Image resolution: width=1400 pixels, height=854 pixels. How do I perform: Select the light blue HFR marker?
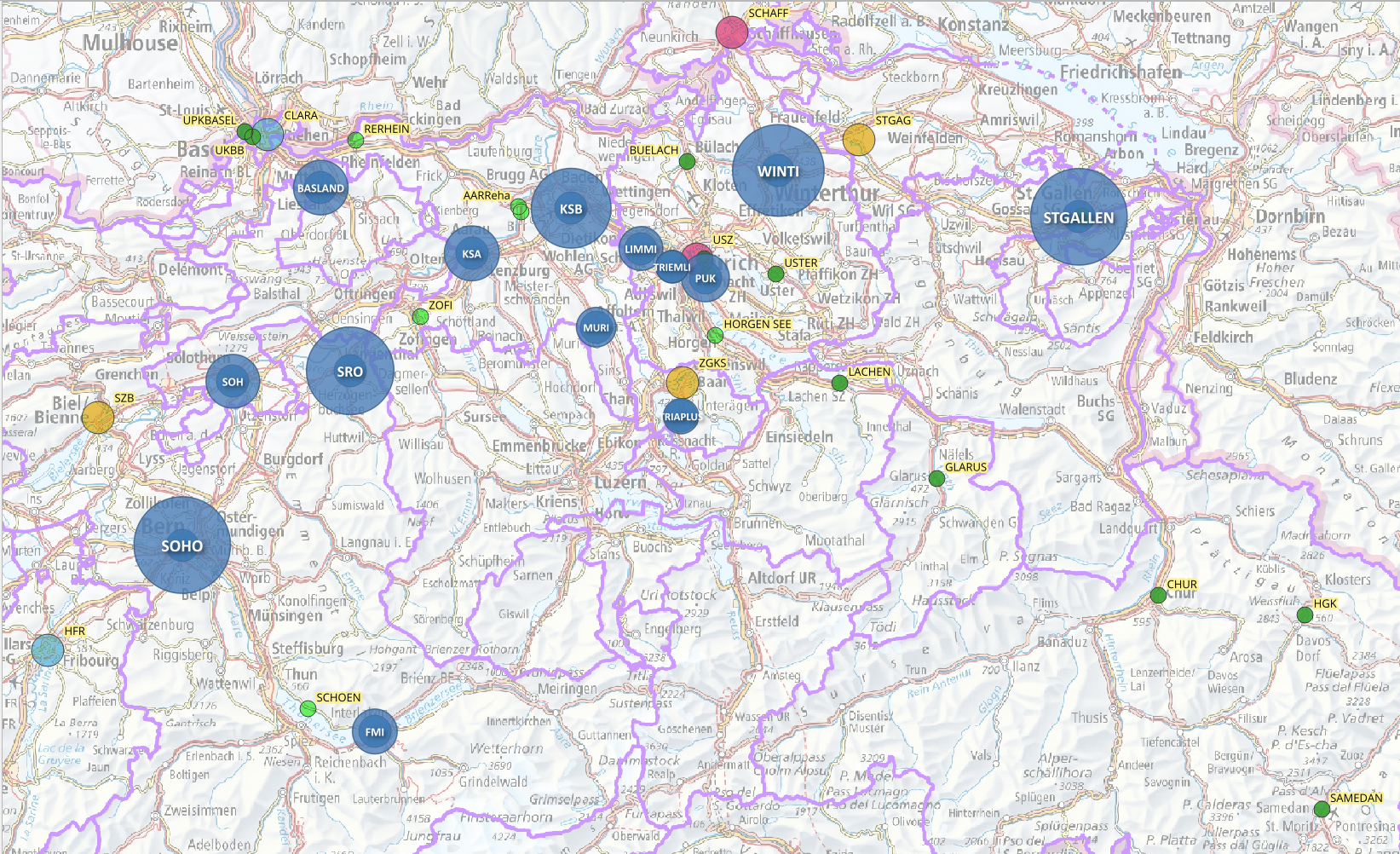click(48, 649)
